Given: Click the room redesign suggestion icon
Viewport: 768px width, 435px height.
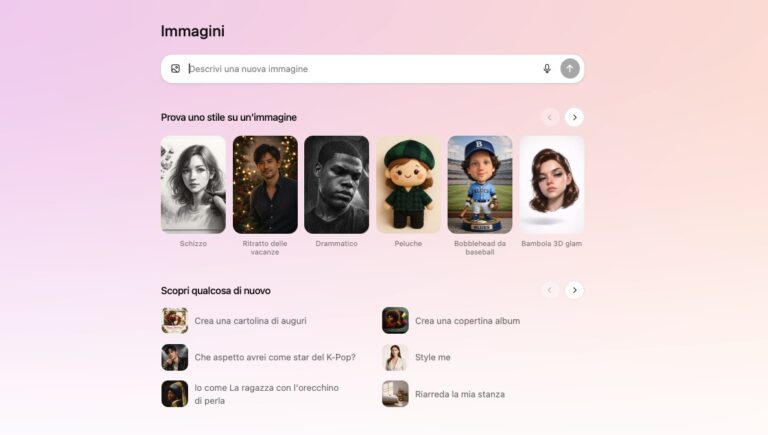Looking at the screenshot, I should [395, 394].
